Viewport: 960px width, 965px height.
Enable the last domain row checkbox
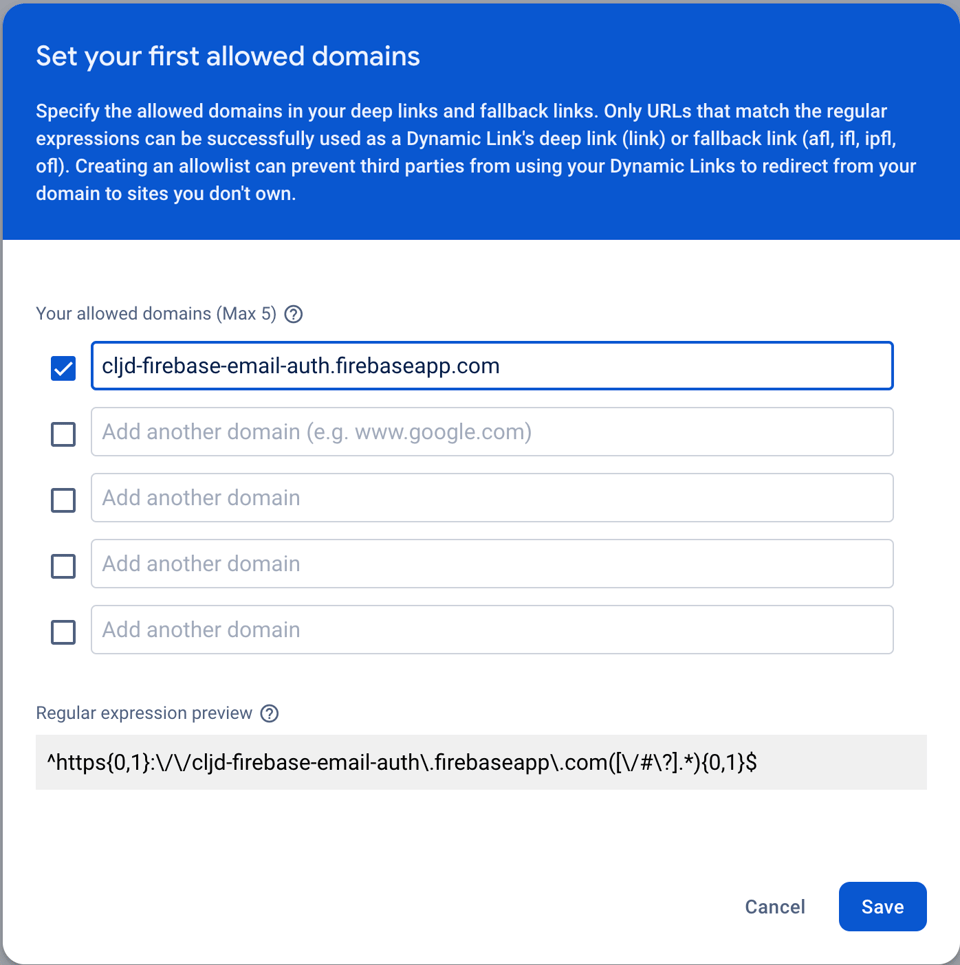pos(63,632)
